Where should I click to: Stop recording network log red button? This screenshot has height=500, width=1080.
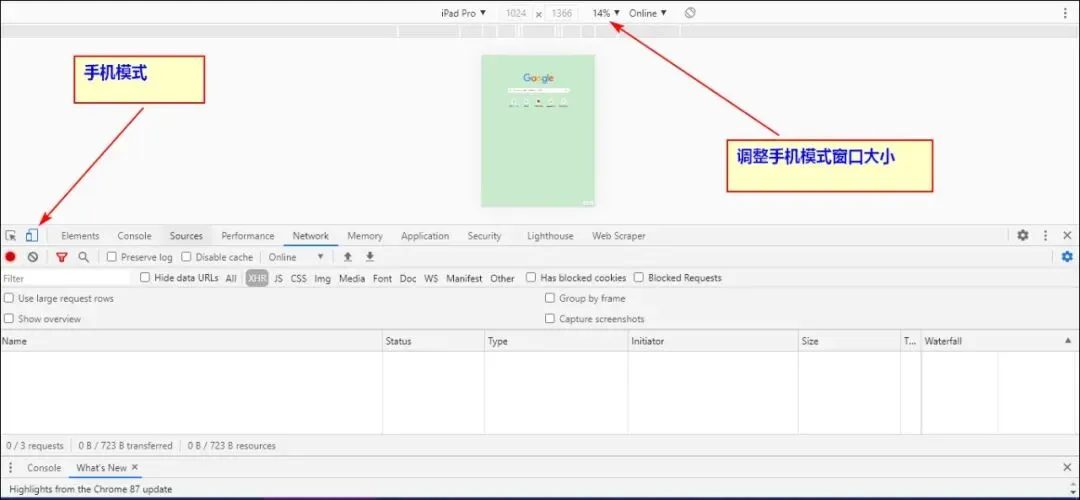10,257
